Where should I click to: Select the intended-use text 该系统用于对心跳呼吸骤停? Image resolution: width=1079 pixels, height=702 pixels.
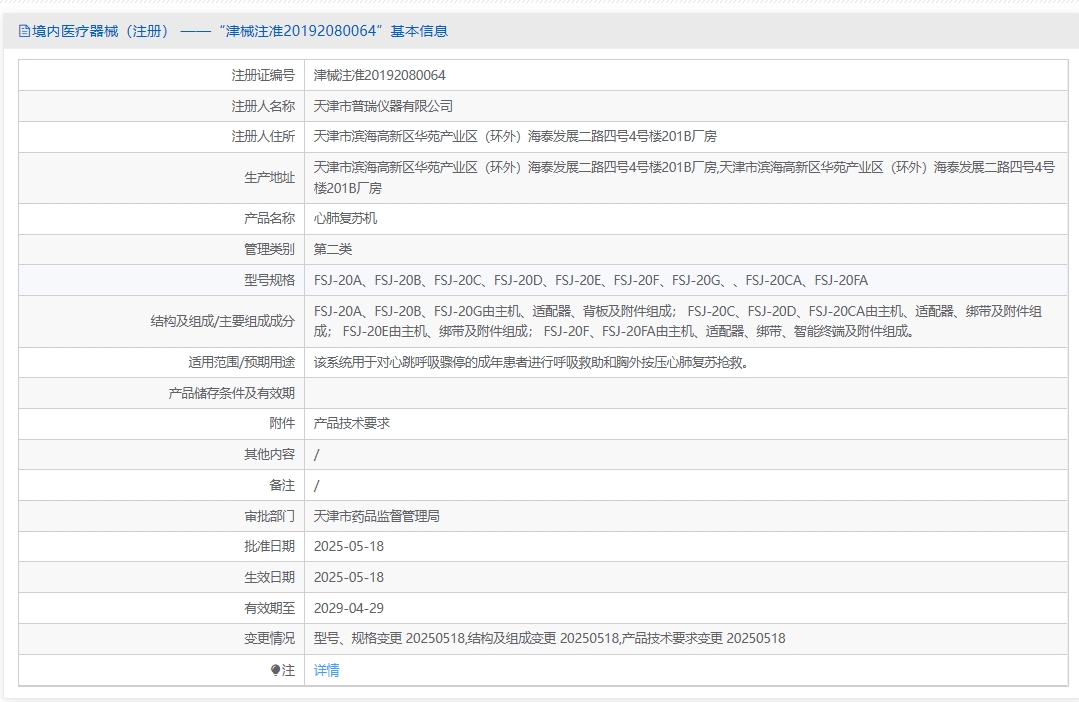pyautogui.click(x=531, y=362)
